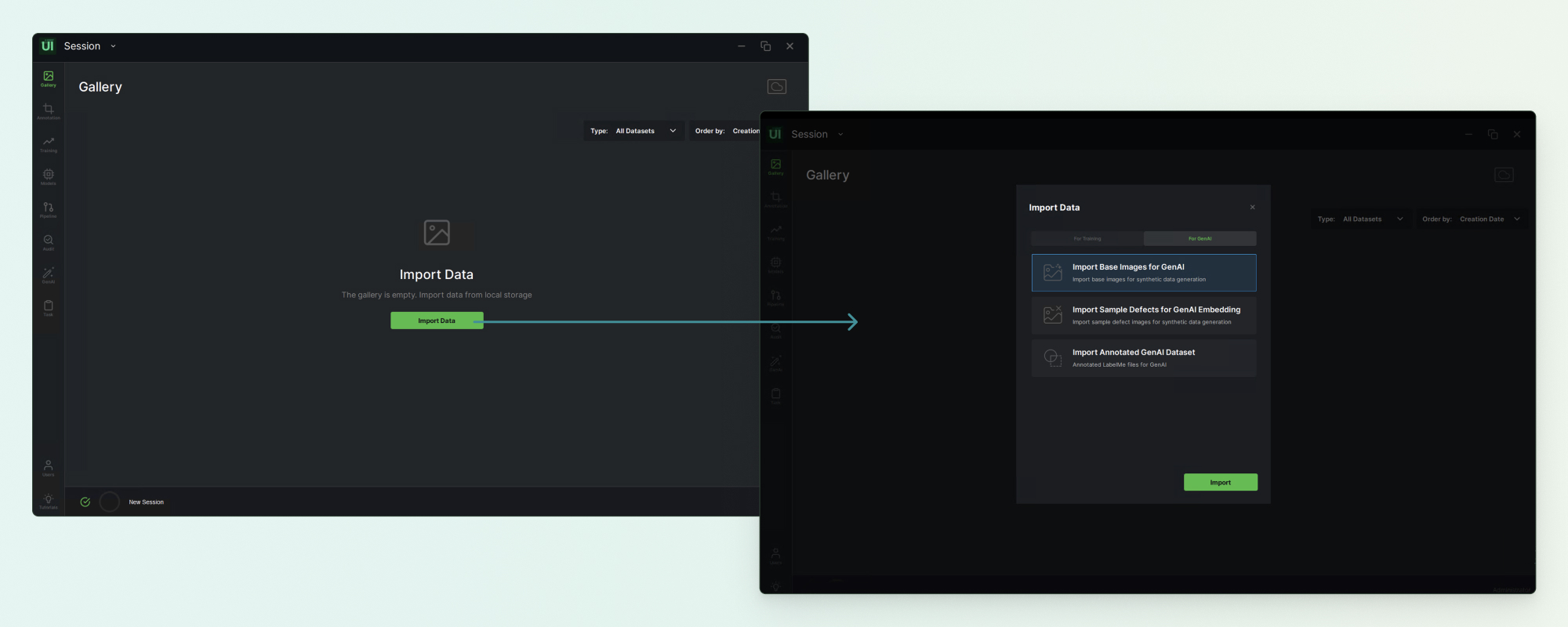Close the Import Data dialog
This screenshot has width=1568, height=627.
[1253, 208]
